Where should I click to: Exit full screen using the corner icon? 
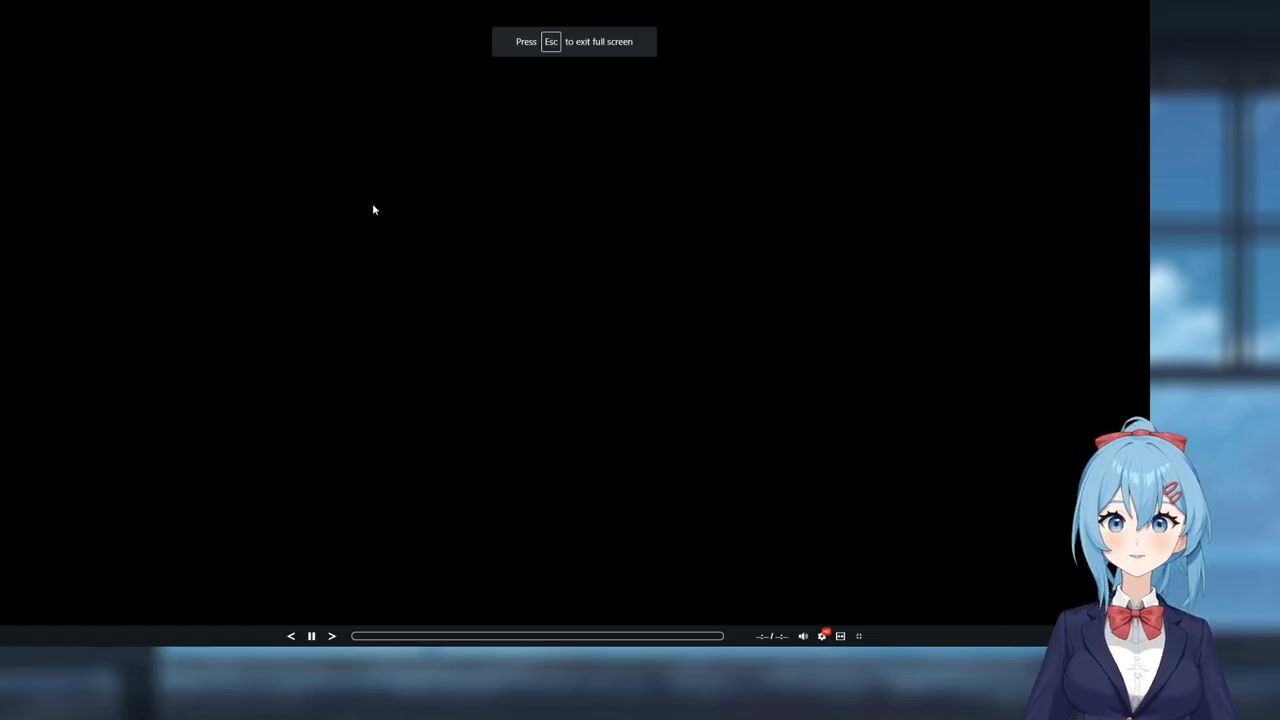859,636
